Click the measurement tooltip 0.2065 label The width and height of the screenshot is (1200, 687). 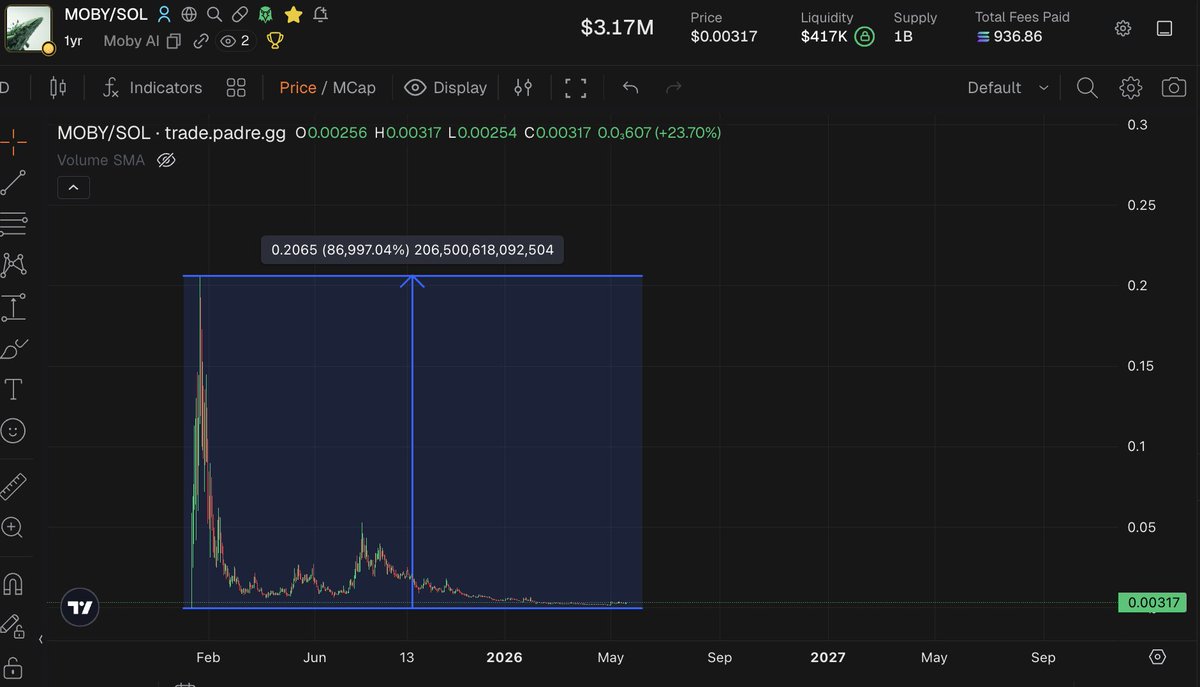[412, 249]
